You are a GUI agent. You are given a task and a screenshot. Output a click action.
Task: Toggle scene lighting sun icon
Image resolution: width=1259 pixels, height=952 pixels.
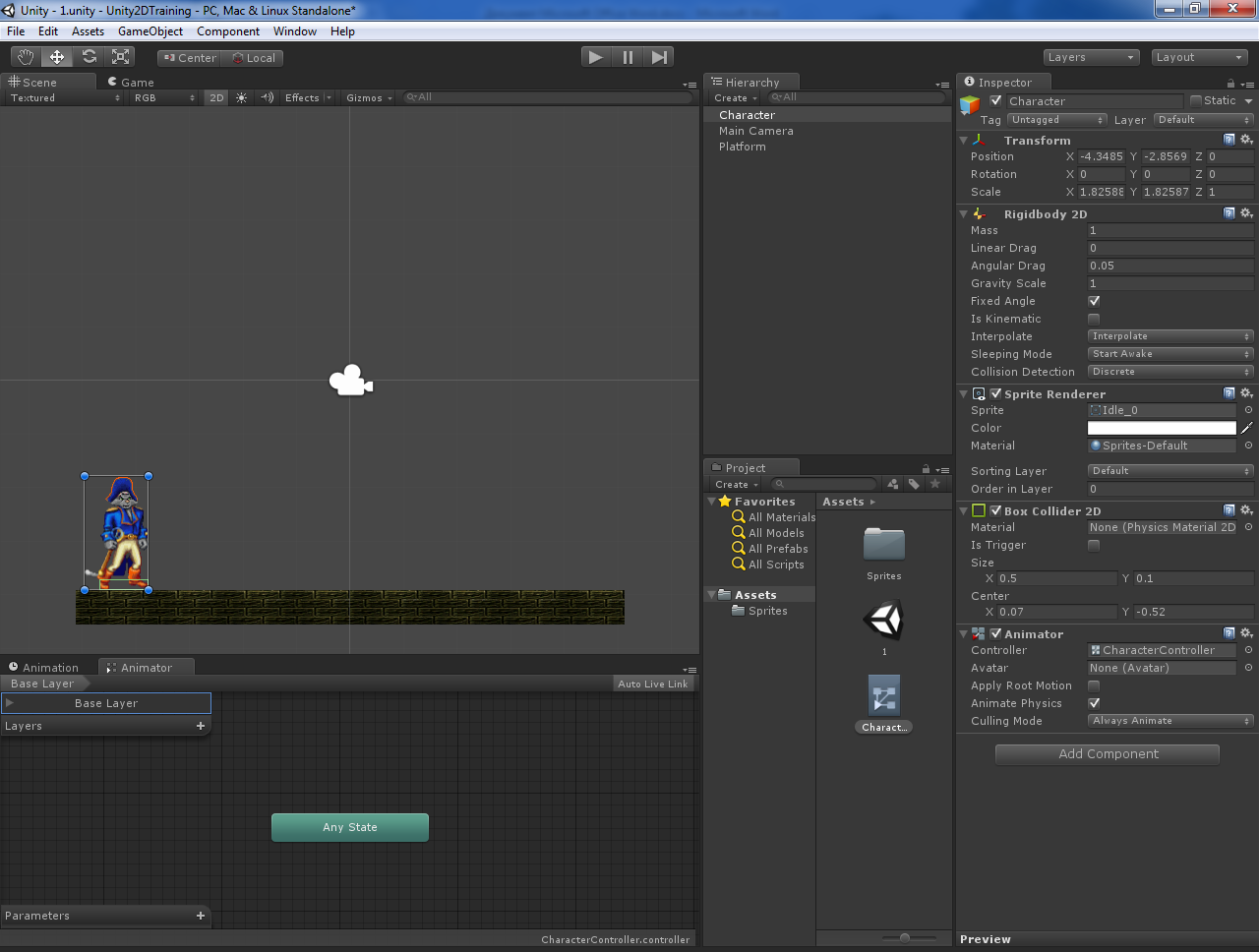pyautogui.click(x=241, y=98)
